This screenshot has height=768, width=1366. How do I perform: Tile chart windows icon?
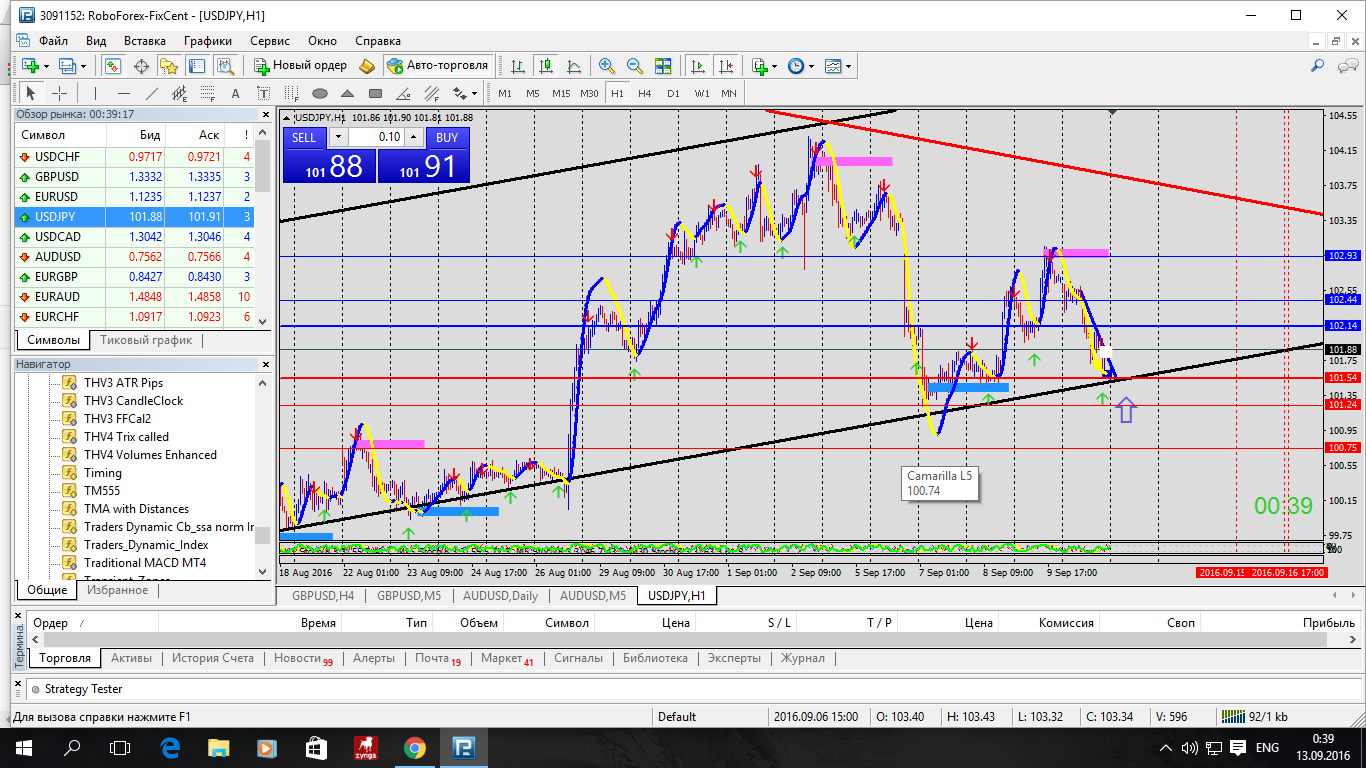point(662,66)
